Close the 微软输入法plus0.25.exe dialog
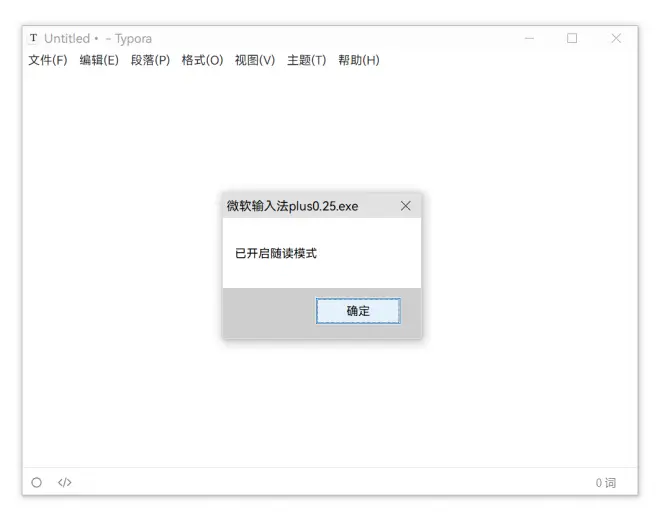 [406, 206]
